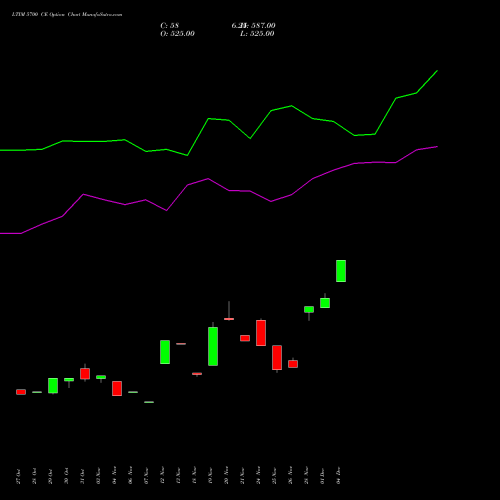This screenshot has width=500, height=500.
Task: Click the 31 Oct date label
Action: 83,476
